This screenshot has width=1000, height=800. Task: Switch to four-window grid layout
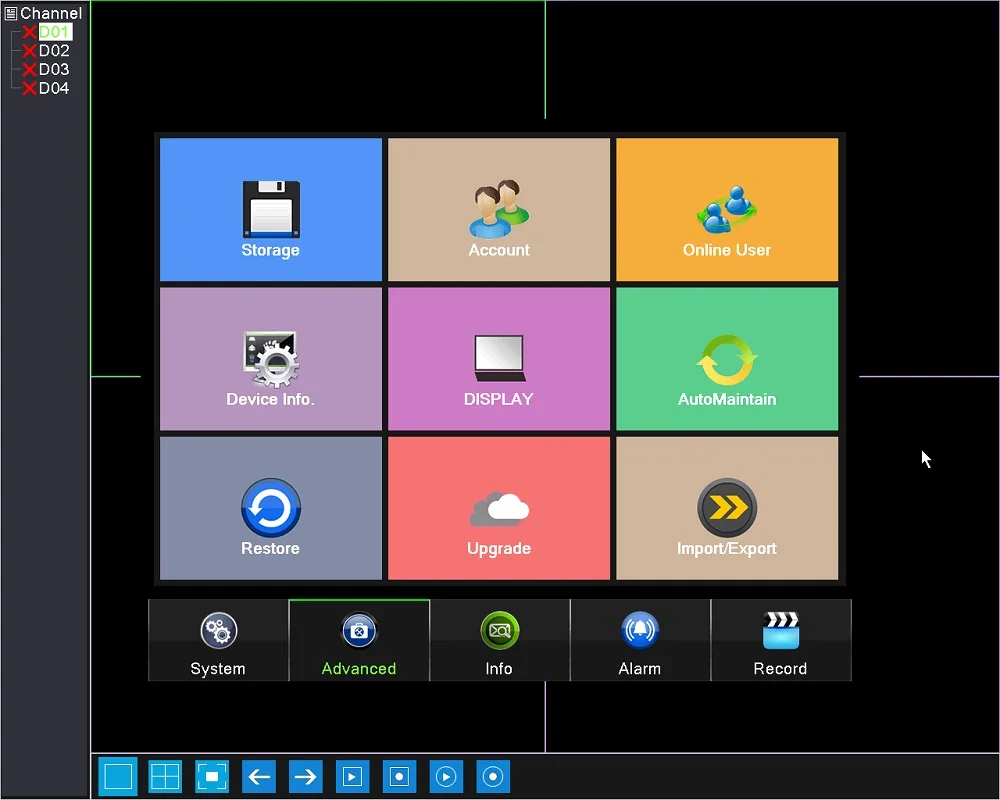[x=165, y=776]
